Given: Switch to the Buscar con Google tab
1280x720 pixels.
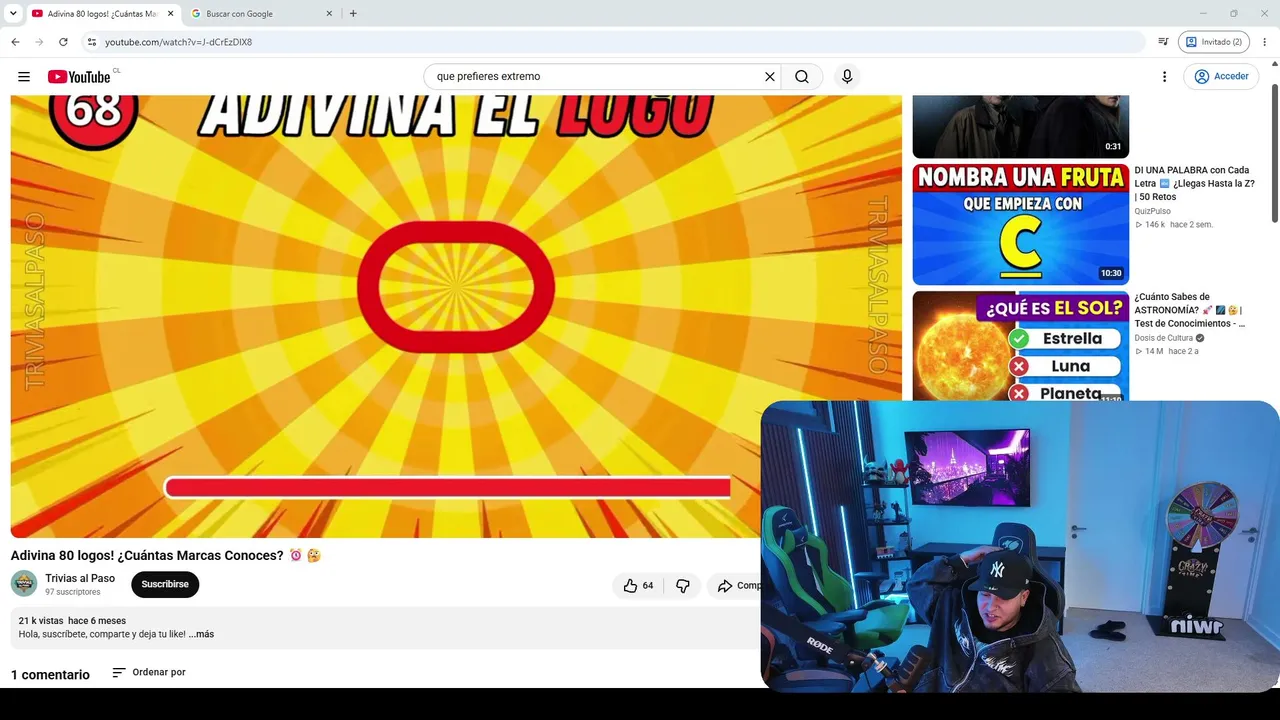Looking at the screenshot, I should [261, 14].
